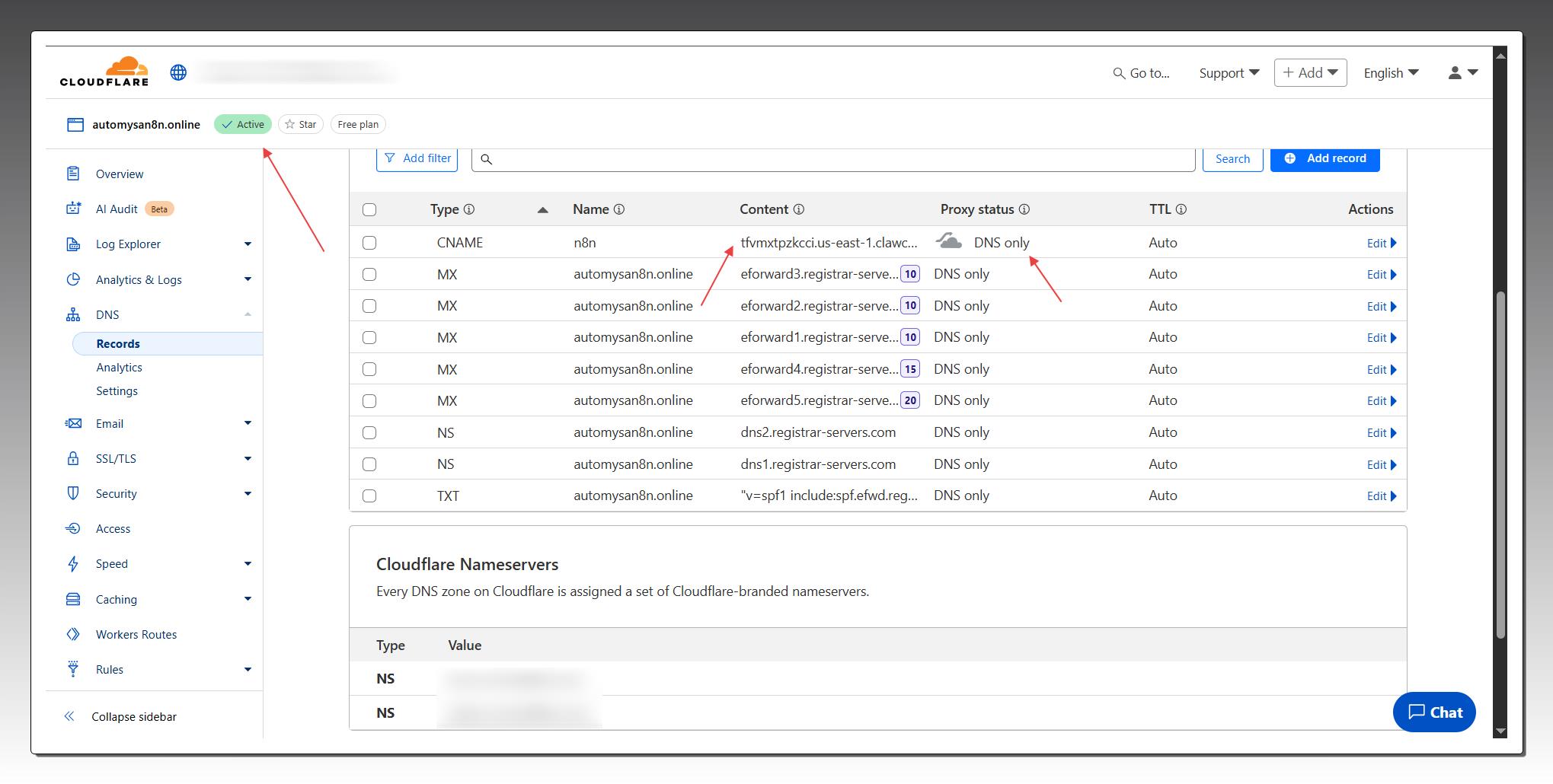Click the Name column info icon
The width and height of the screenshot is (1553, 784).
pyautogui.click(x=619, y=209)
